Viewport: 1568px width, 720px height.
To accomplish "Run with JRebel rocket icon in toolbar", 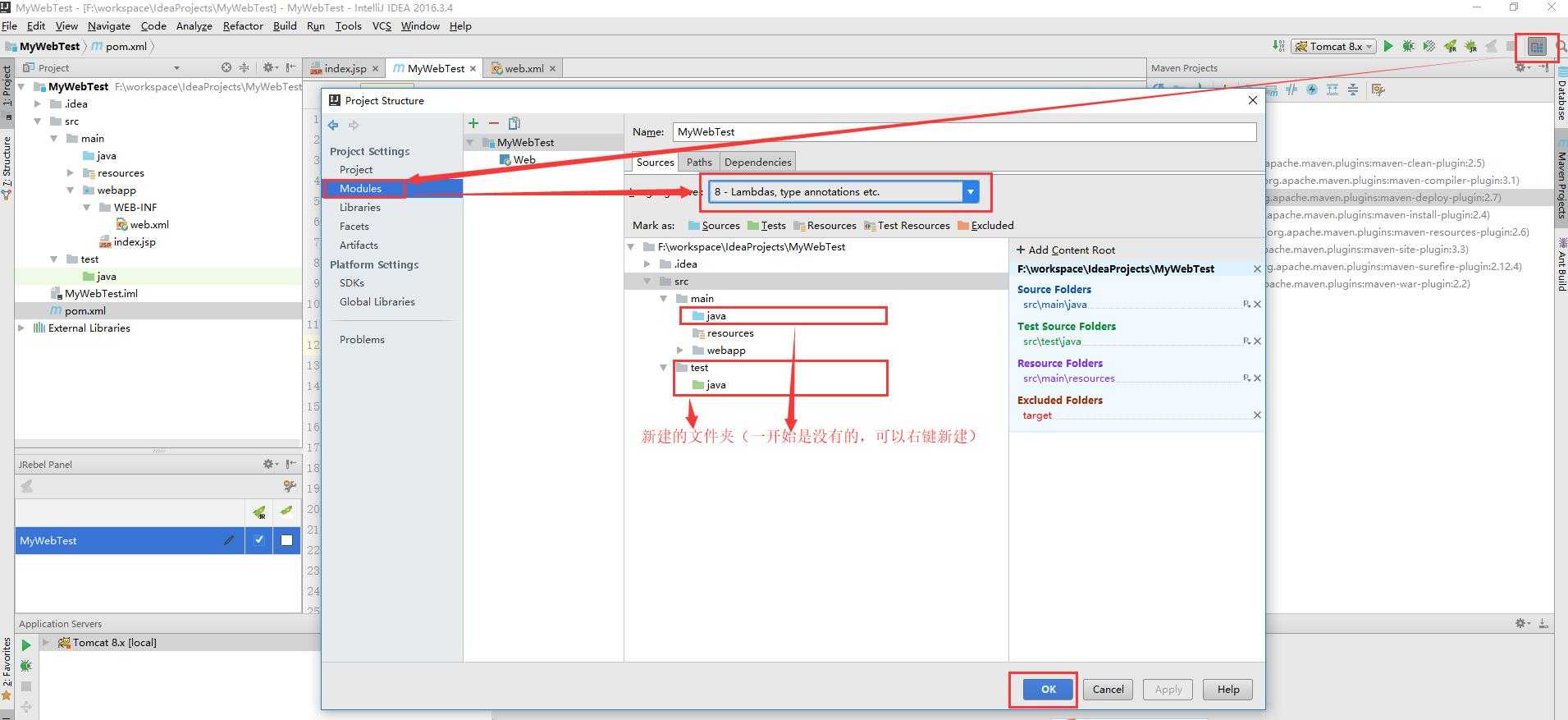I will [1450, 47].
